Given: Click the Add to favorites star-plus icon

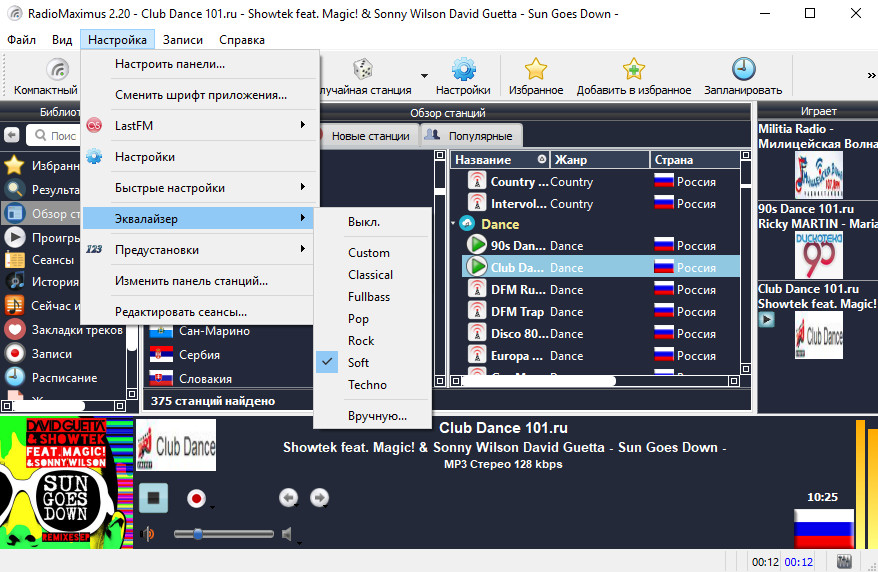Looking at the screenshot, I should click(634, 69).
